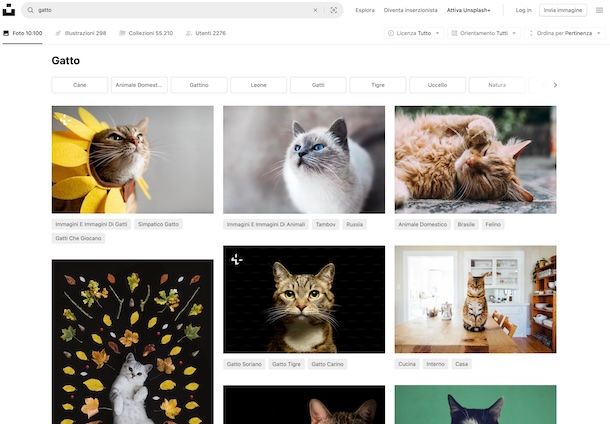Click Immagini E Immagini Di Gatti tag

[91, 224]
